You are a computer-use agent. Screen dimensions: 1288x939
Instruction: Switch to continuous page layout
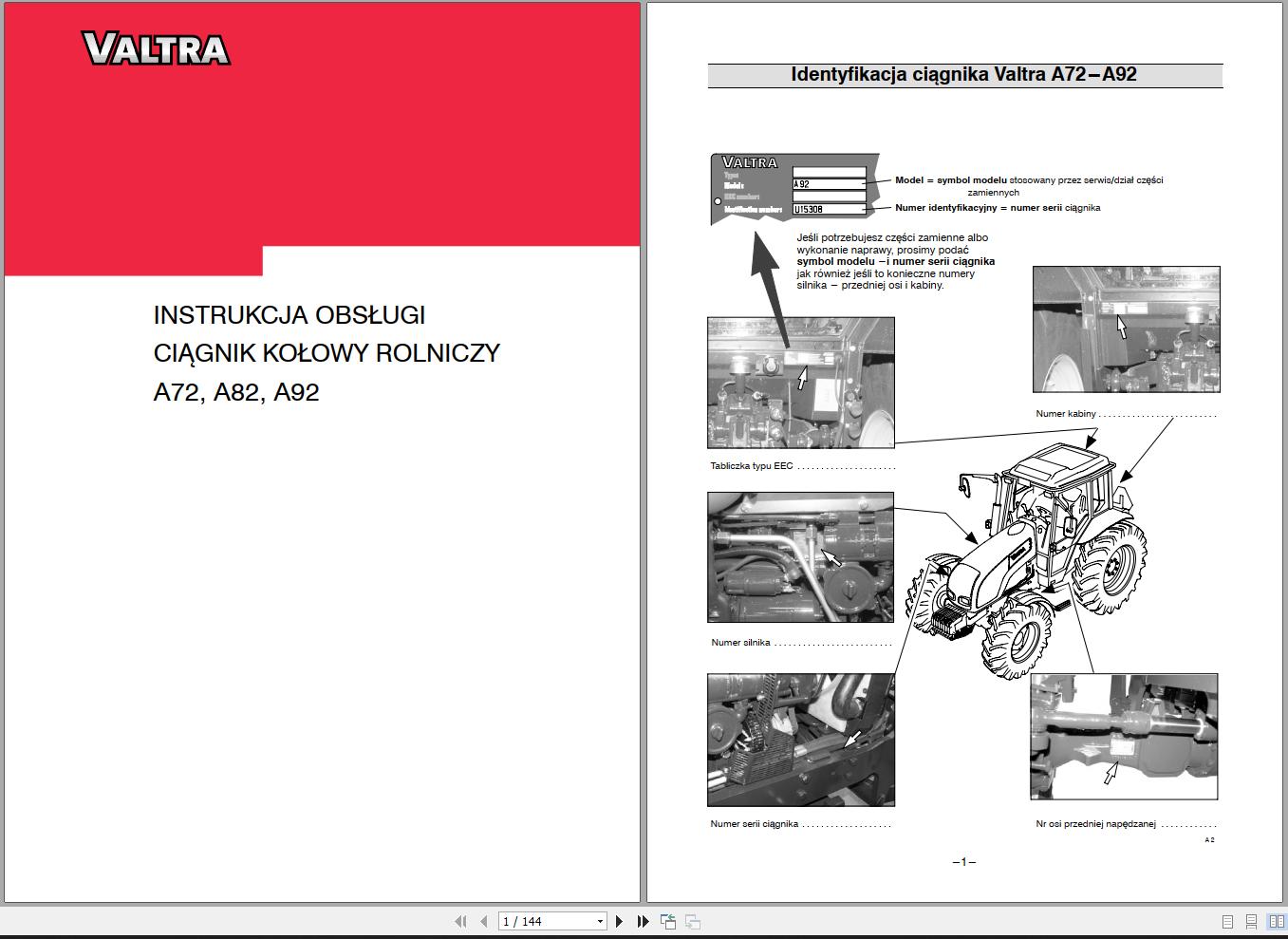pos(1252,921)
